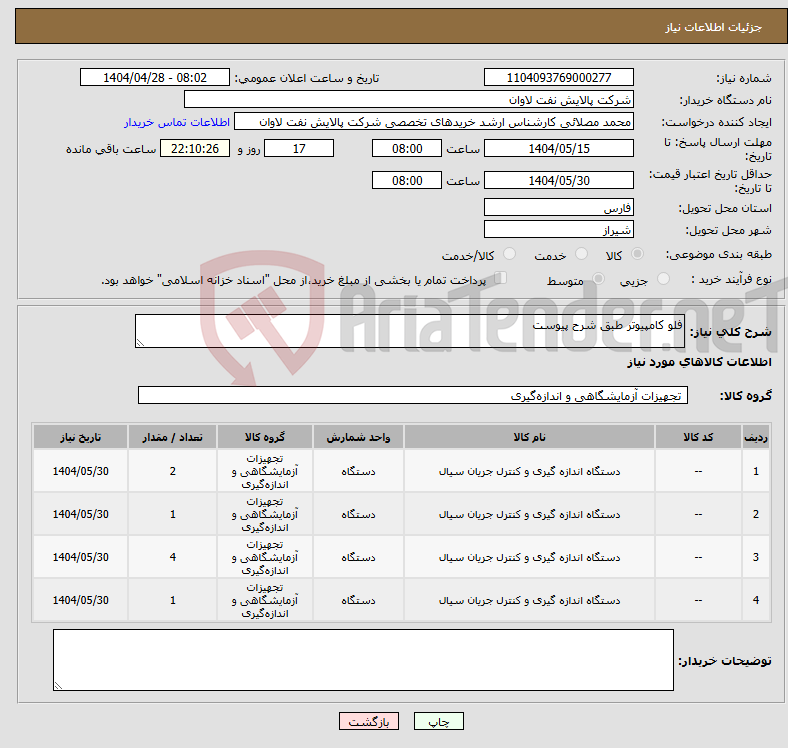Click the remaining time field 22:10:26
The height and width of the screenshot is (748, 788).
click(x=195, y=148)
